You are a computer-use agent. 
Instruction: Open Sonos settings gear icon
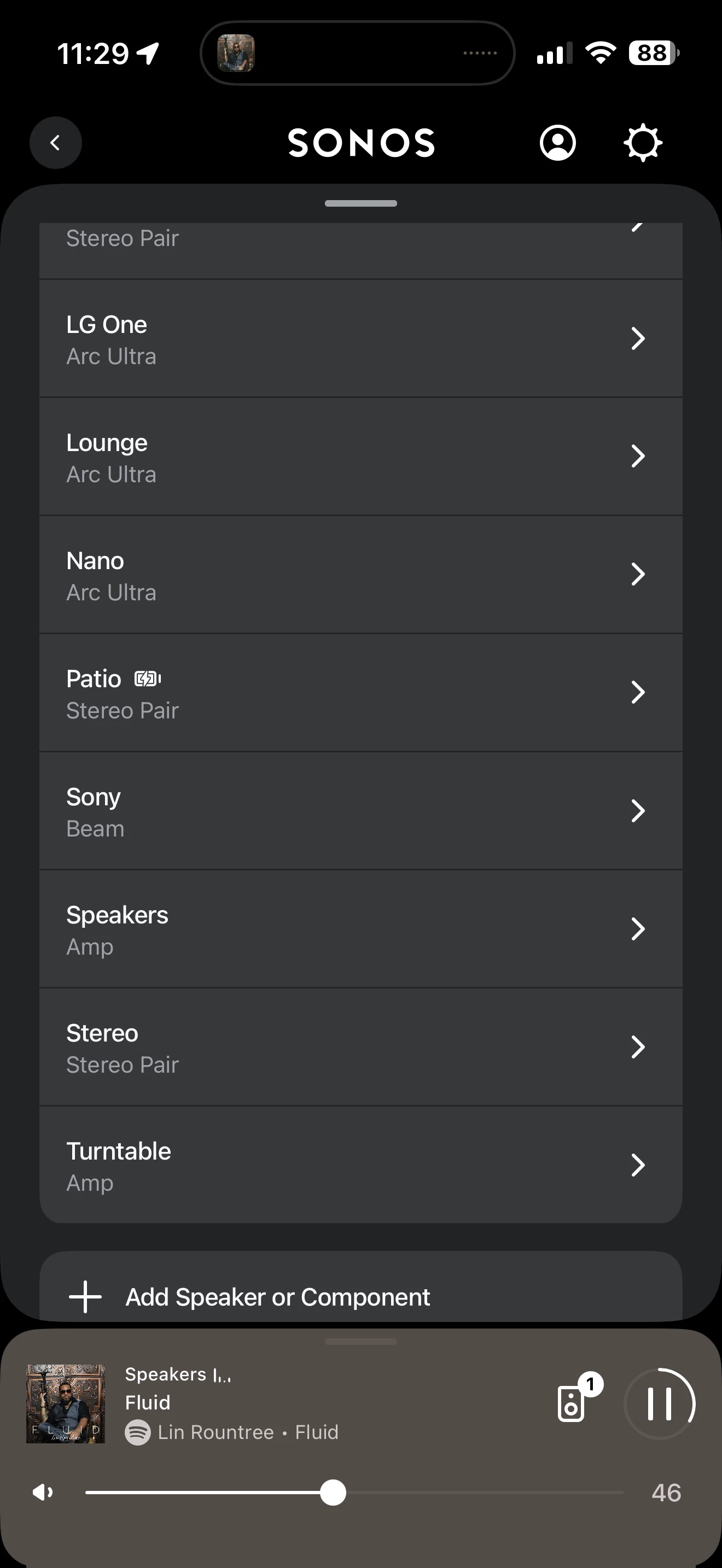[x=643, y=143]
